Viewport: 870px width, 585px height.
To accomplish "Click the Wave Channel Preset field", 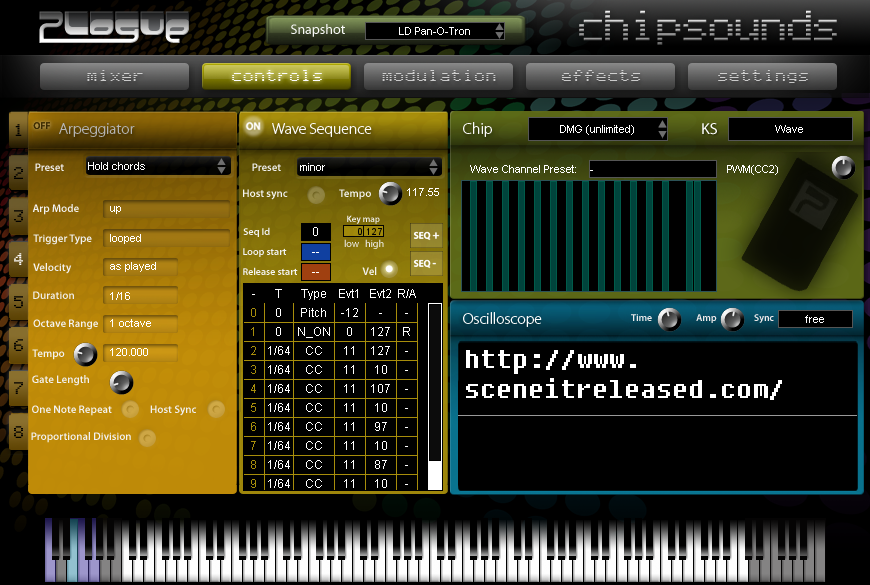I will 652,169.
